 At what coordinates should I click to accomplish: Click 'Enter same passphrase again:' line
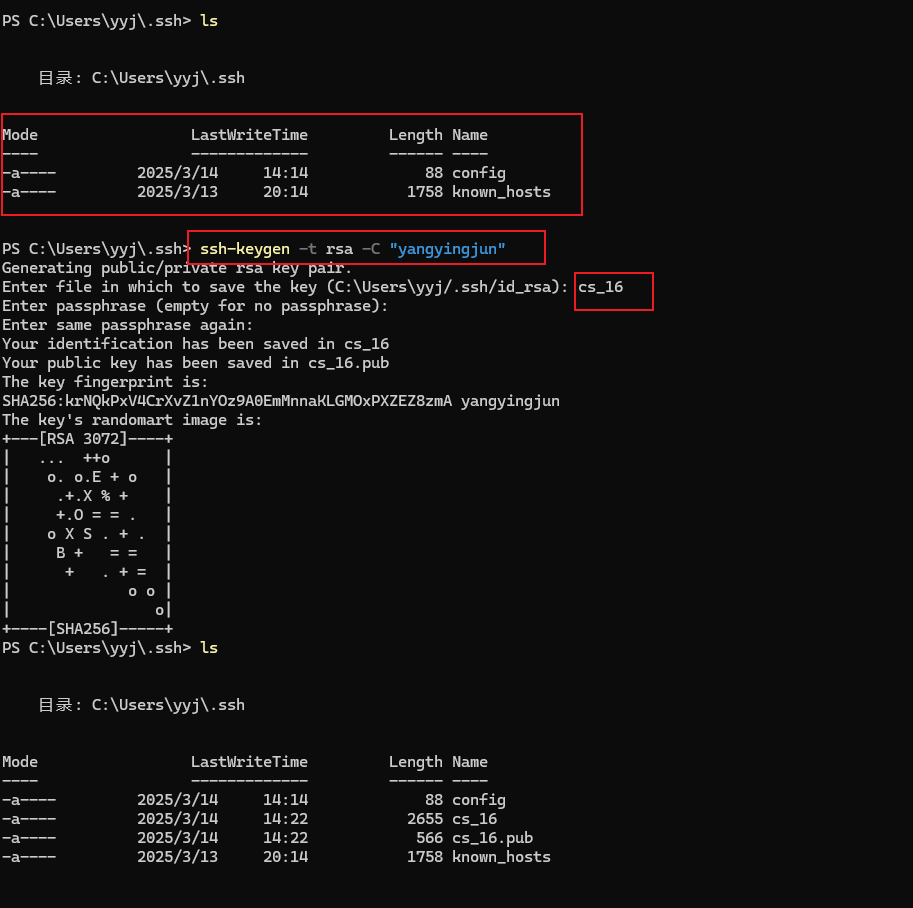tap(128, 325)
